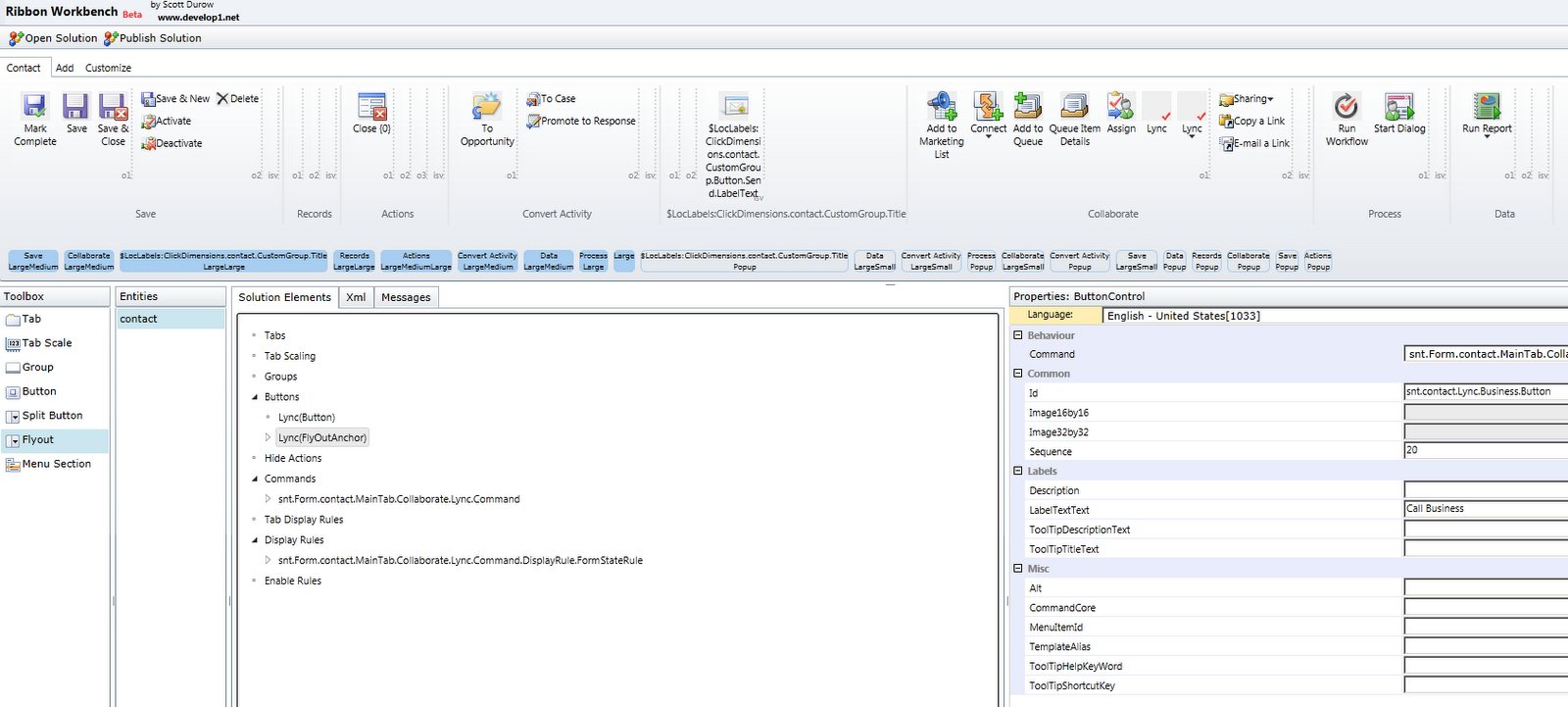
Task: Collapse the Misc properties section
Action: [x=1018, y=569]
